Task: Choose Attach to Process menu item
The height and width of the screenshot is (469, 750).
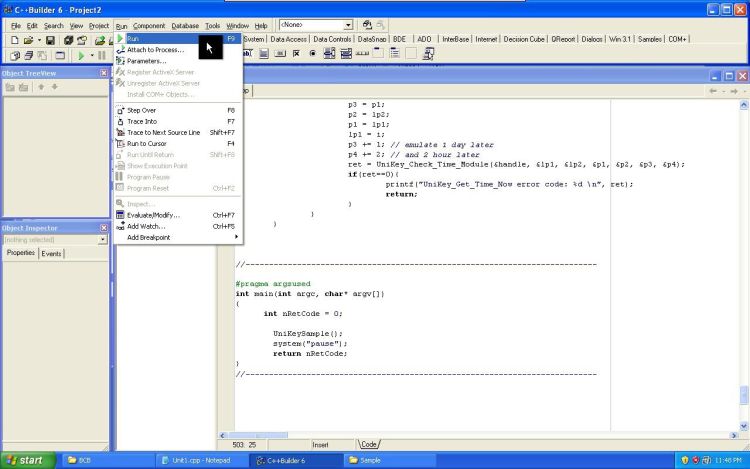Action: coord(178,50)
